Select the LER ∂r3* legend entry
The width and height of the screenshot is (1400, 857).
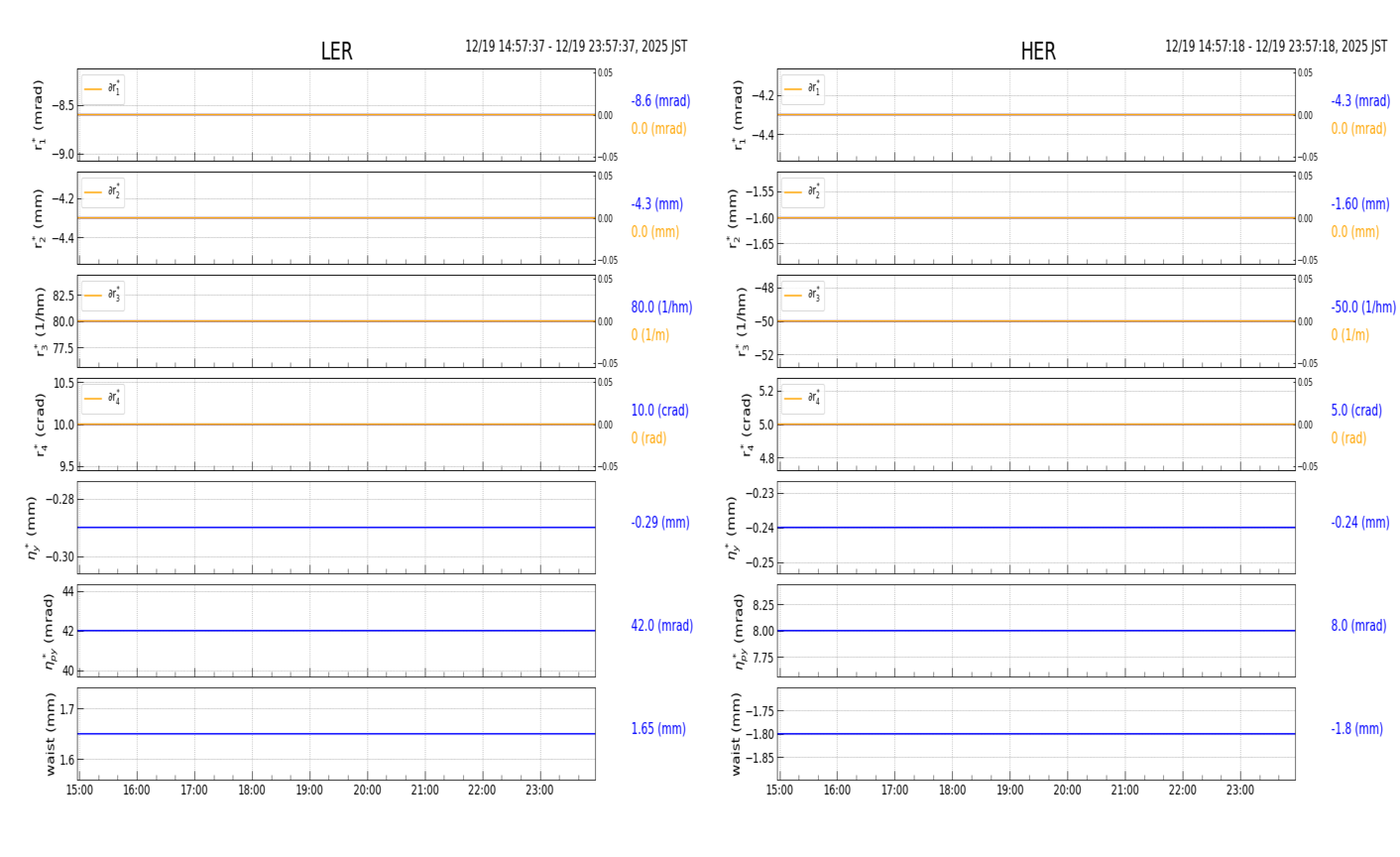[x=103, y=296]
